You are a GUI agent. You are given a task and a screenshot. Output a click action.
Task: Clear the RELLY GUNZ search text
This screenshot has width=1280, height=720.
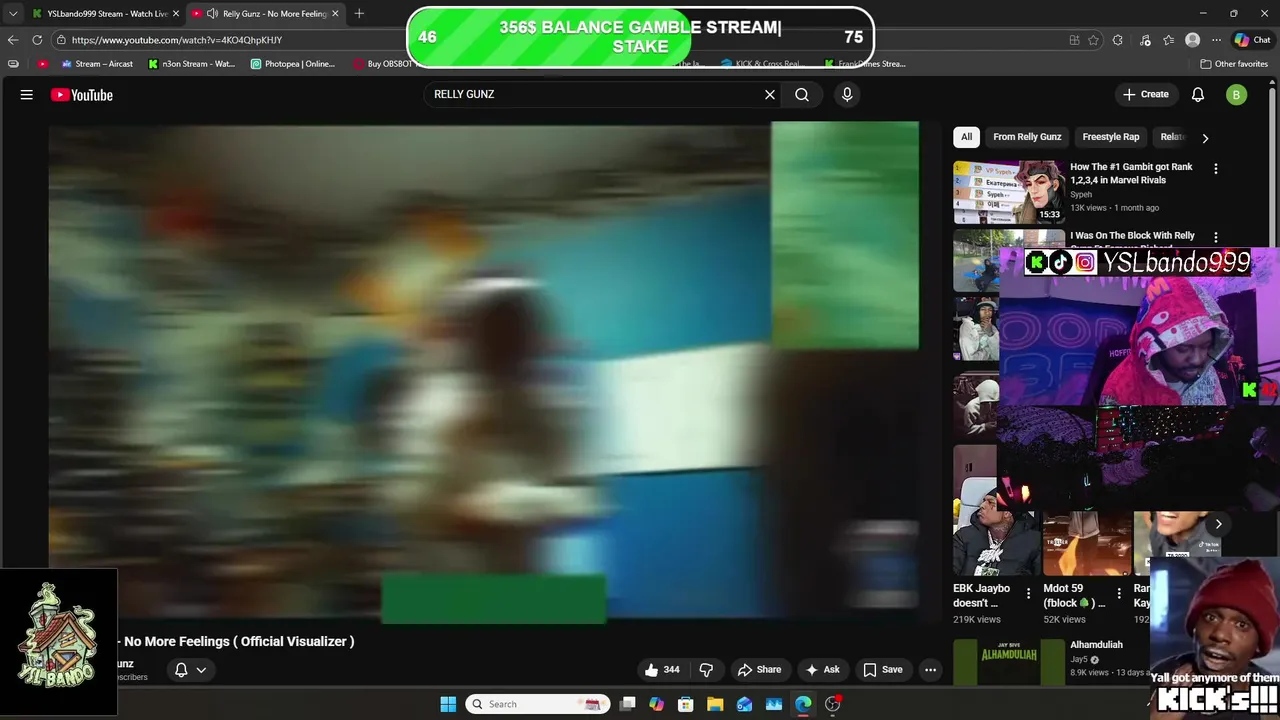pos(770,94)
